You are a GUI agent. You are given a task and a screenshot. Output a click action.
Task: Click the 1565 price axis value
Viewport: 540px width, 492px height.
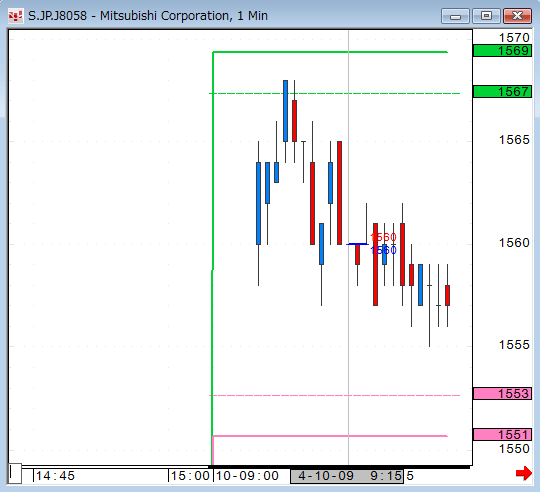pos(514,140)
